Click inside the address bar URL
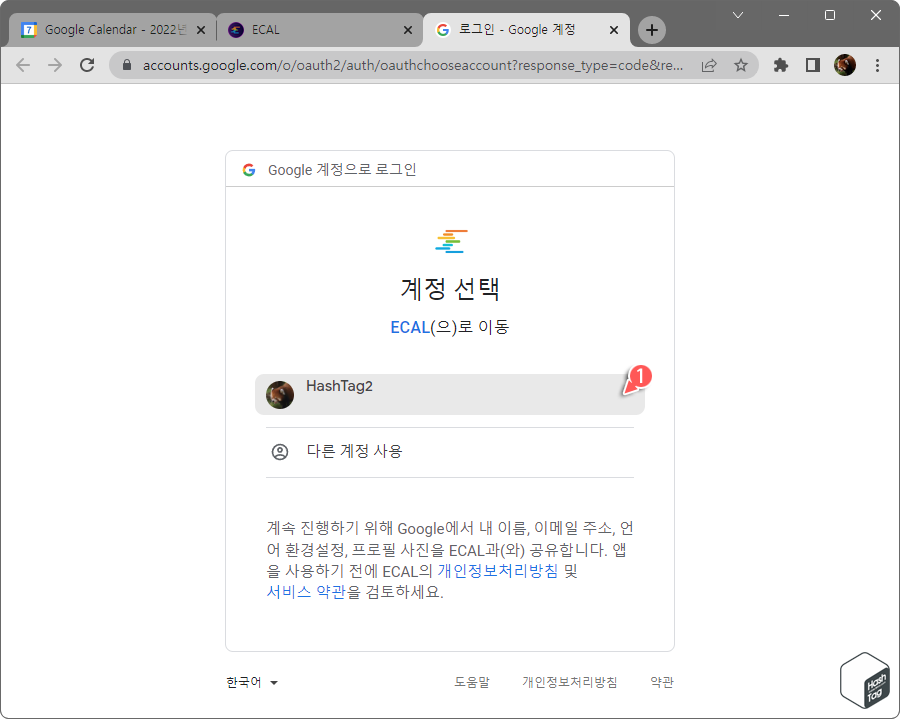Viewport: 900px width, 719px height. pyautogui.click(x=400, y=65)
